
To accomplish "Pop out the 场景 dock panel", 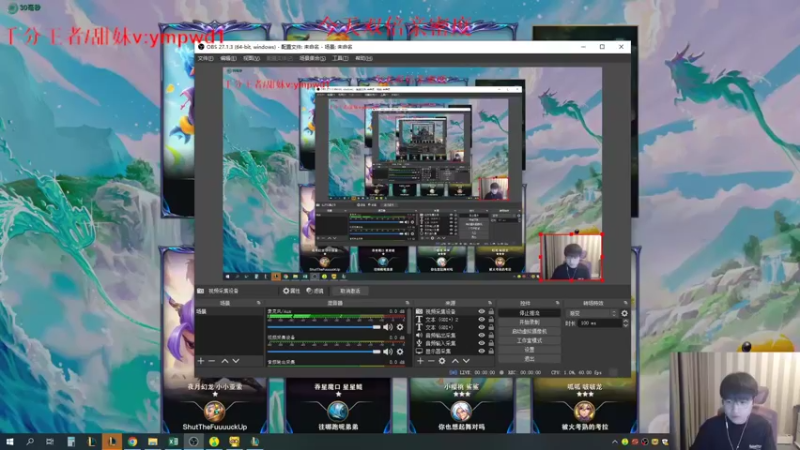I will tap(259, 303).
